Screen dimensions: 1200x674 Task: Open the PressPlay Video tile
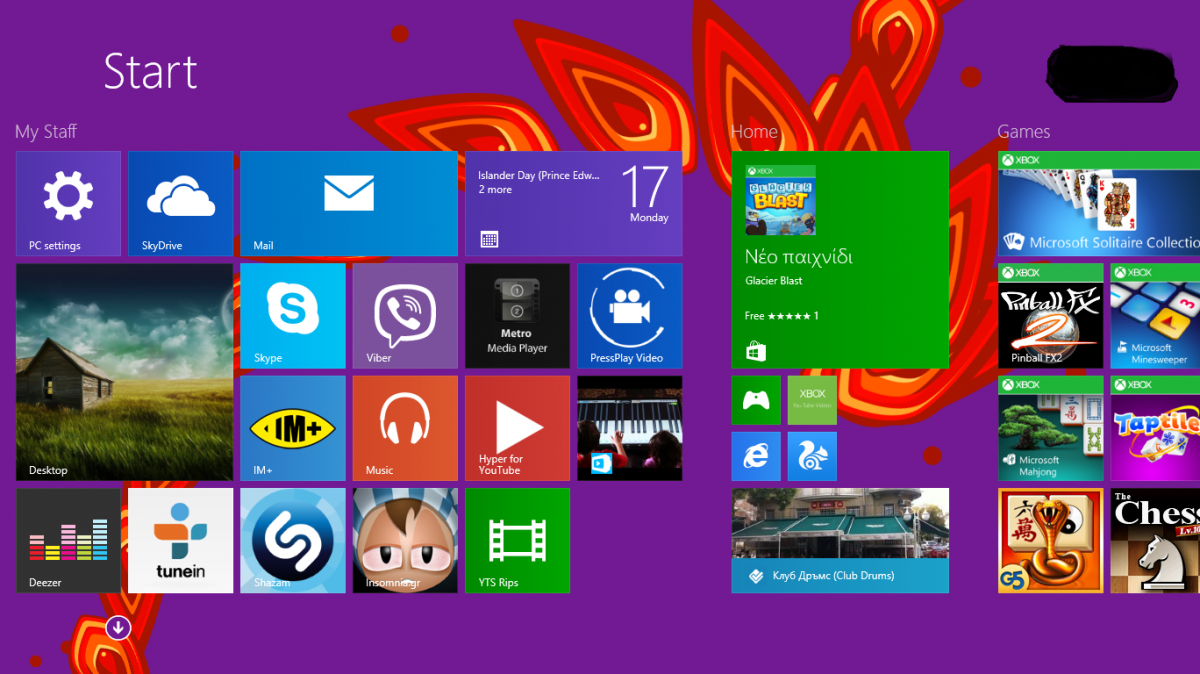tap(630, 316)
